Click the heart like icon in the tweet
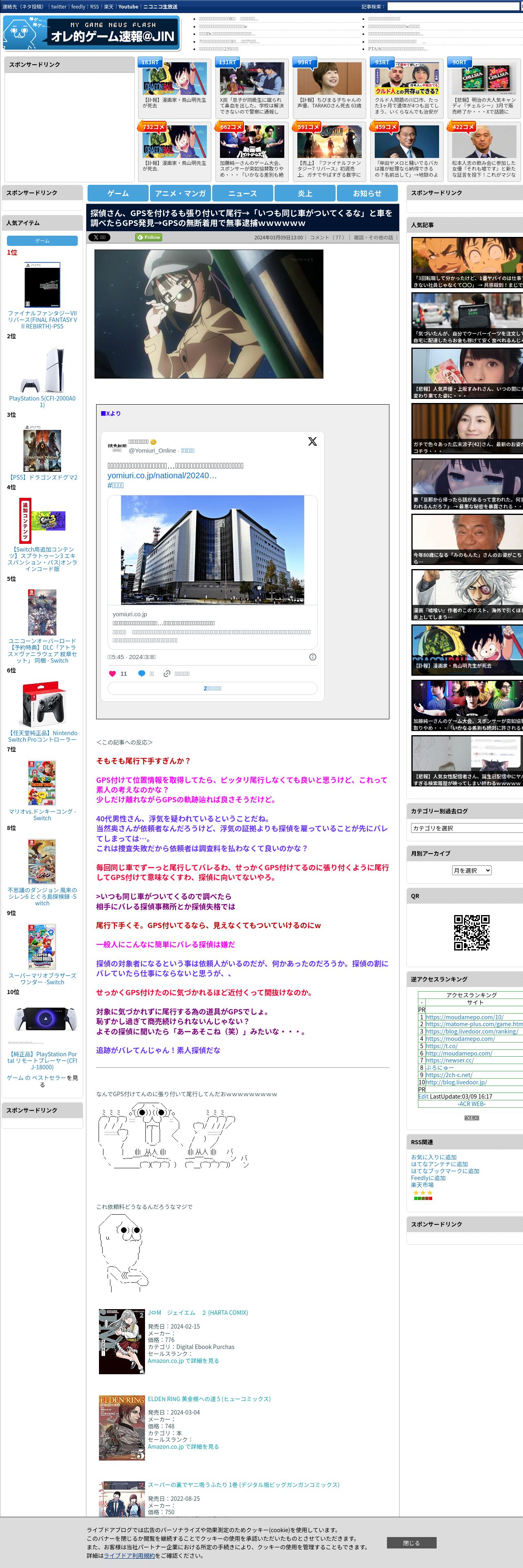This screenshot has height=1568, width=523. coord(112,673)
